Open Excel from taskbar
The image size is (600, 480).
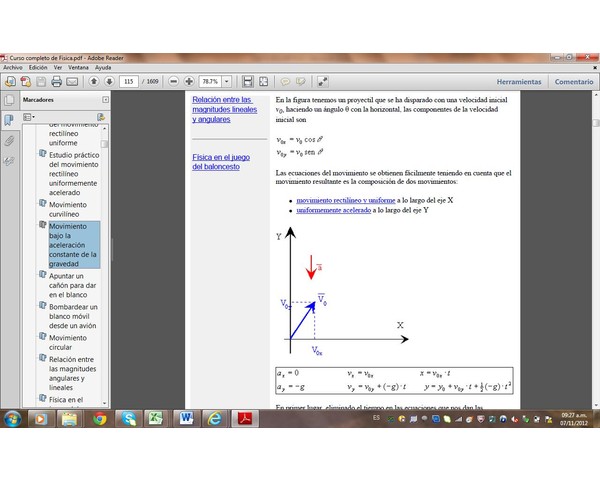coord(156,419)
